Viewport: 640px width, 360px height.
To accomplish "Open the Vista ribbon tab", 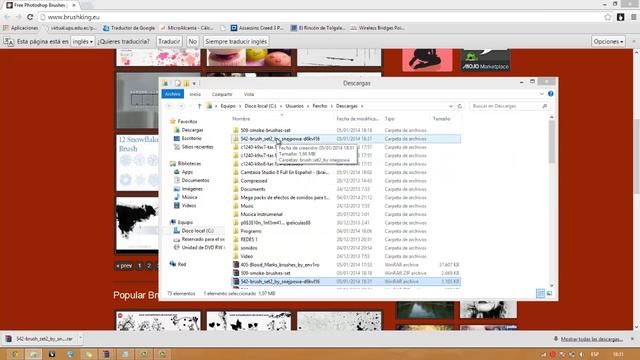I will tap(249, 94).
